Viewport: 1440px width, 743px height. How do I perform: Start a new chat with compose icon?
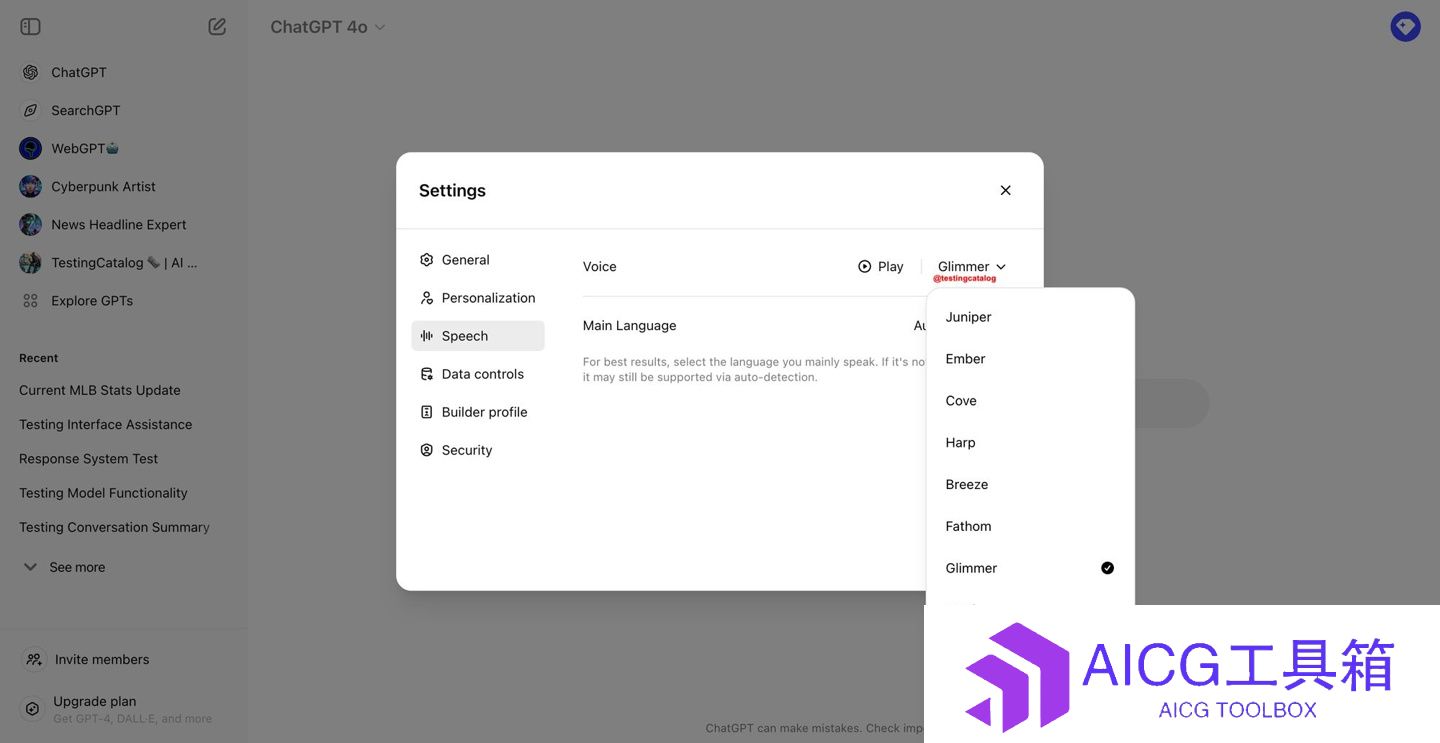[217, 27]
